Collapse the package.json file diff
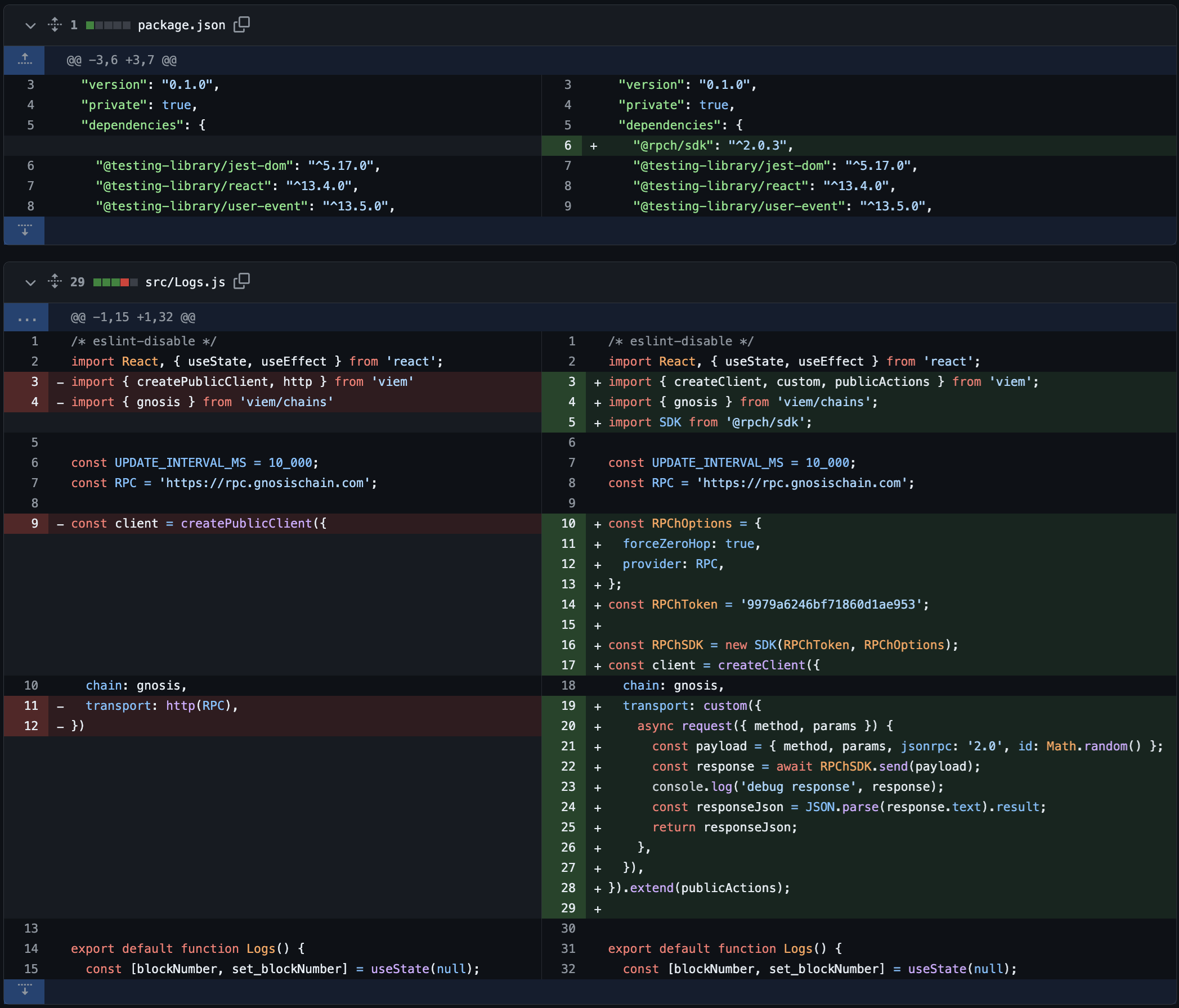 31,26
